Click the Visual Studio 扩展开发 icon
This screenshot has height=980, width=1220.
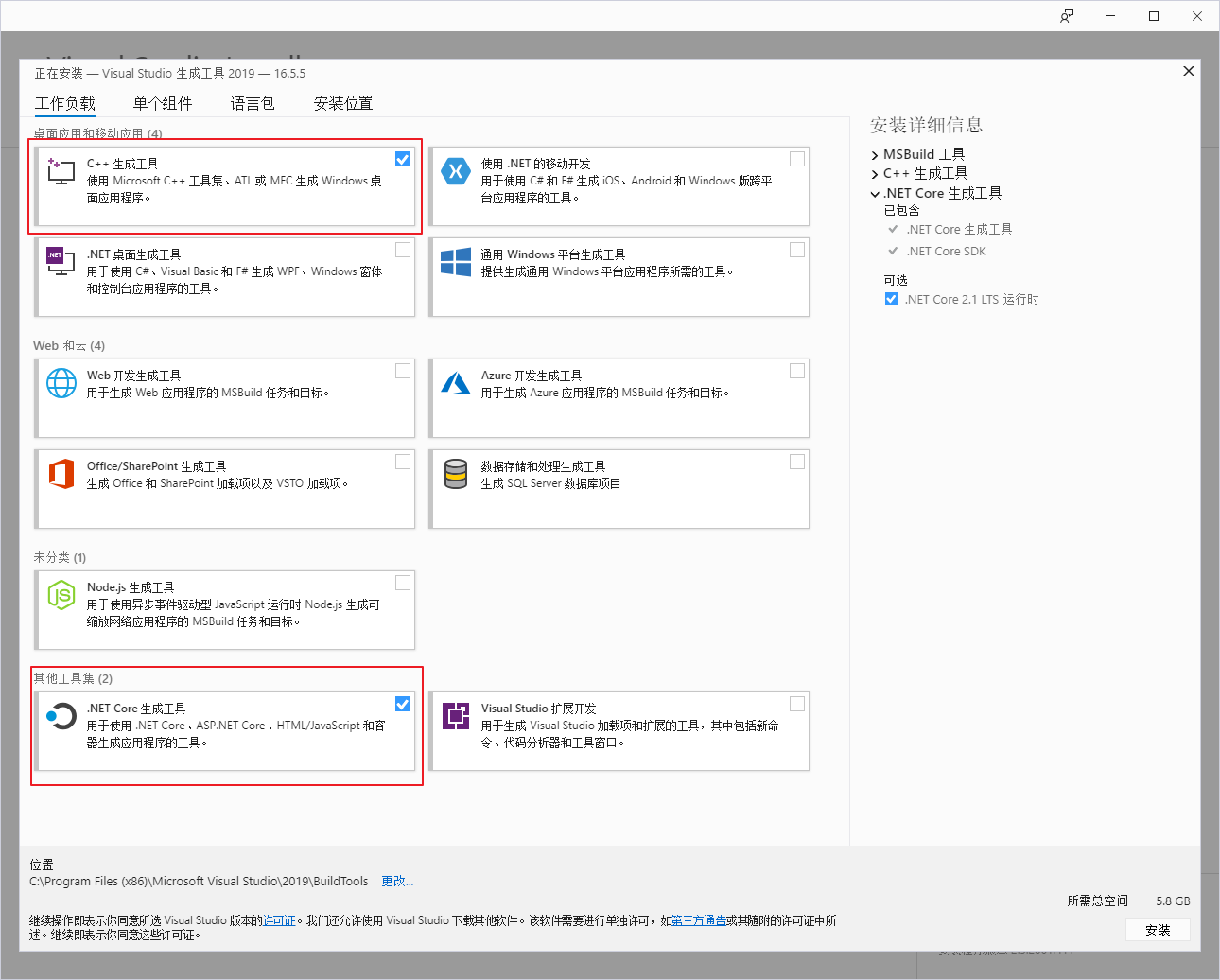(455, 716)
